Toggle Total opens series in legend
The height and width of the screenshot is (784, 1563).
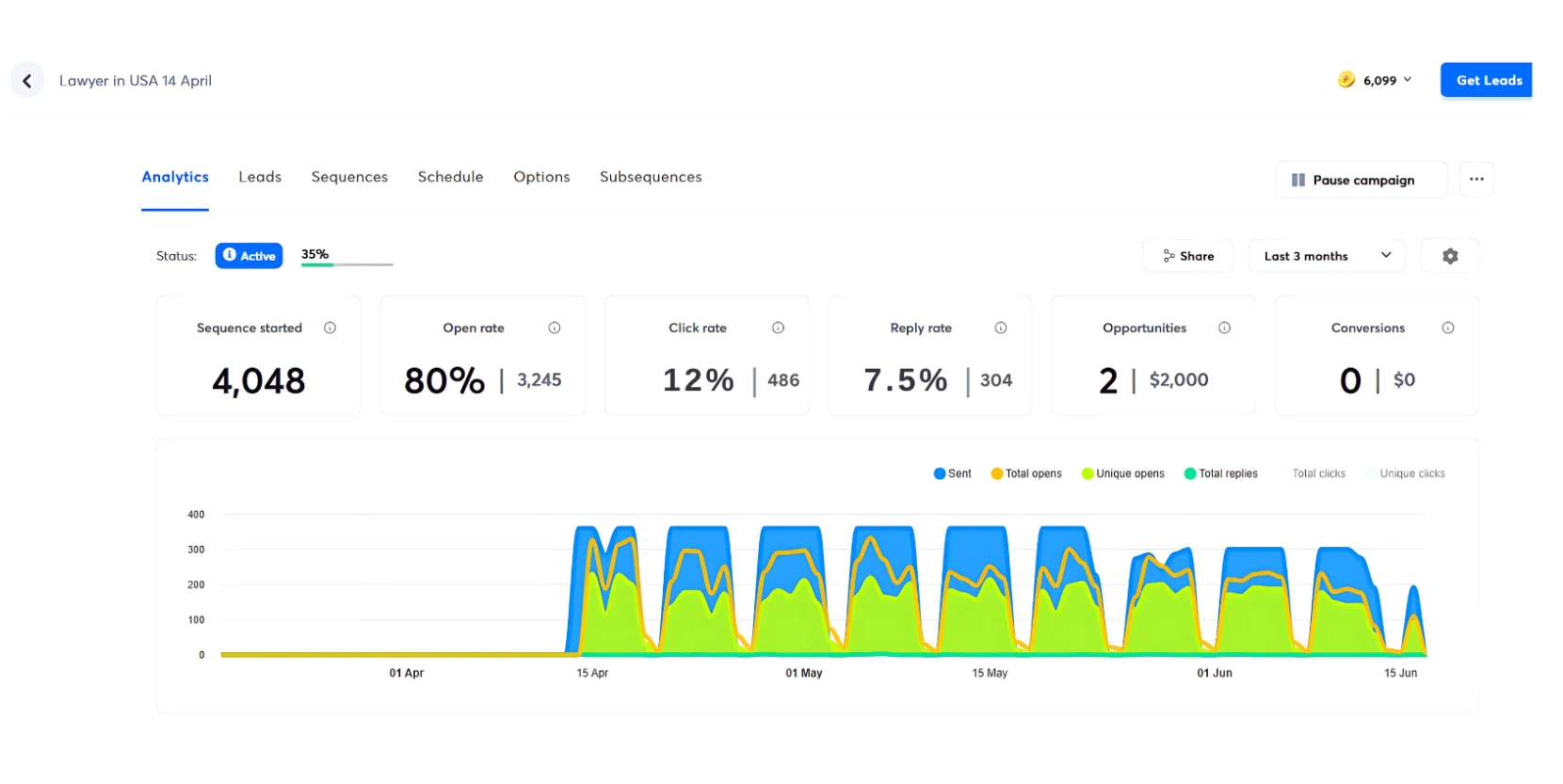point(1025,474)
